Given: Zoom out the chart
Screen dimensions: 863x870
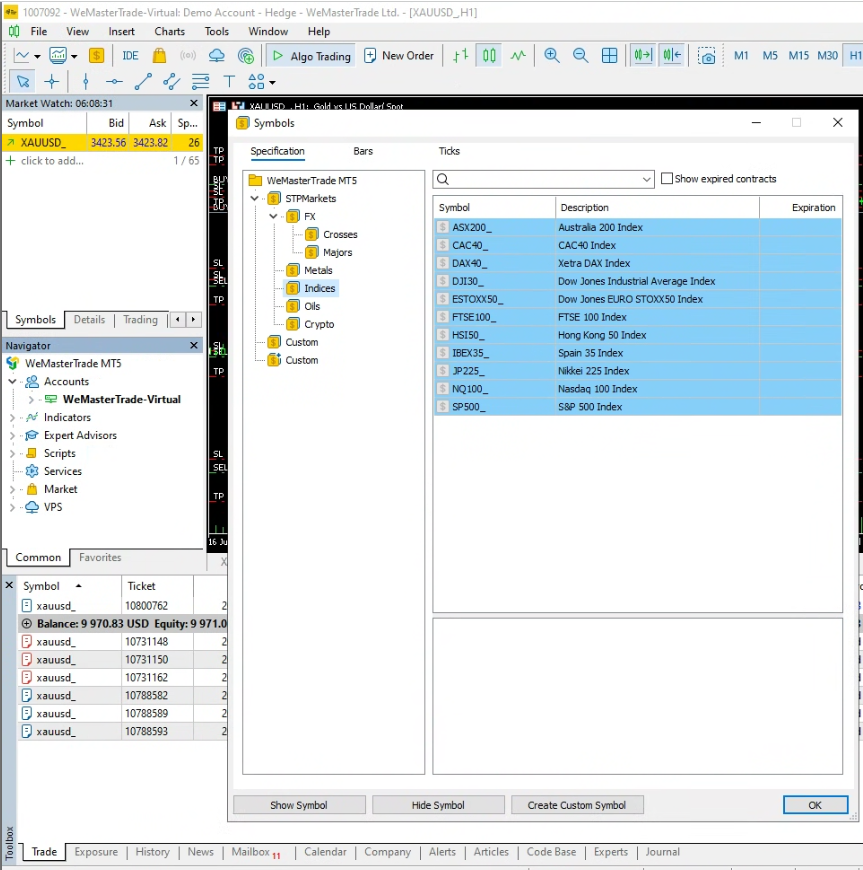Looking at the screenshot, I should coord(581,55).
